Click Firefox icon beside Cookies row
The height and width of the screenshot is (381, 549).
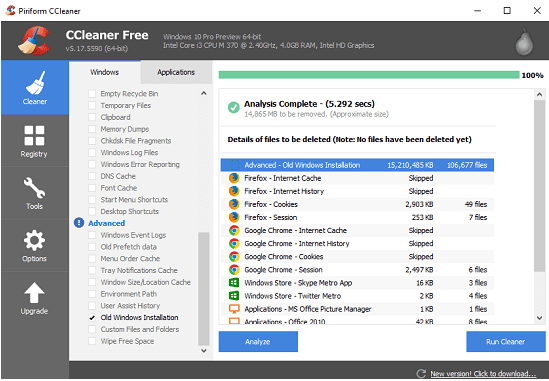234,204
